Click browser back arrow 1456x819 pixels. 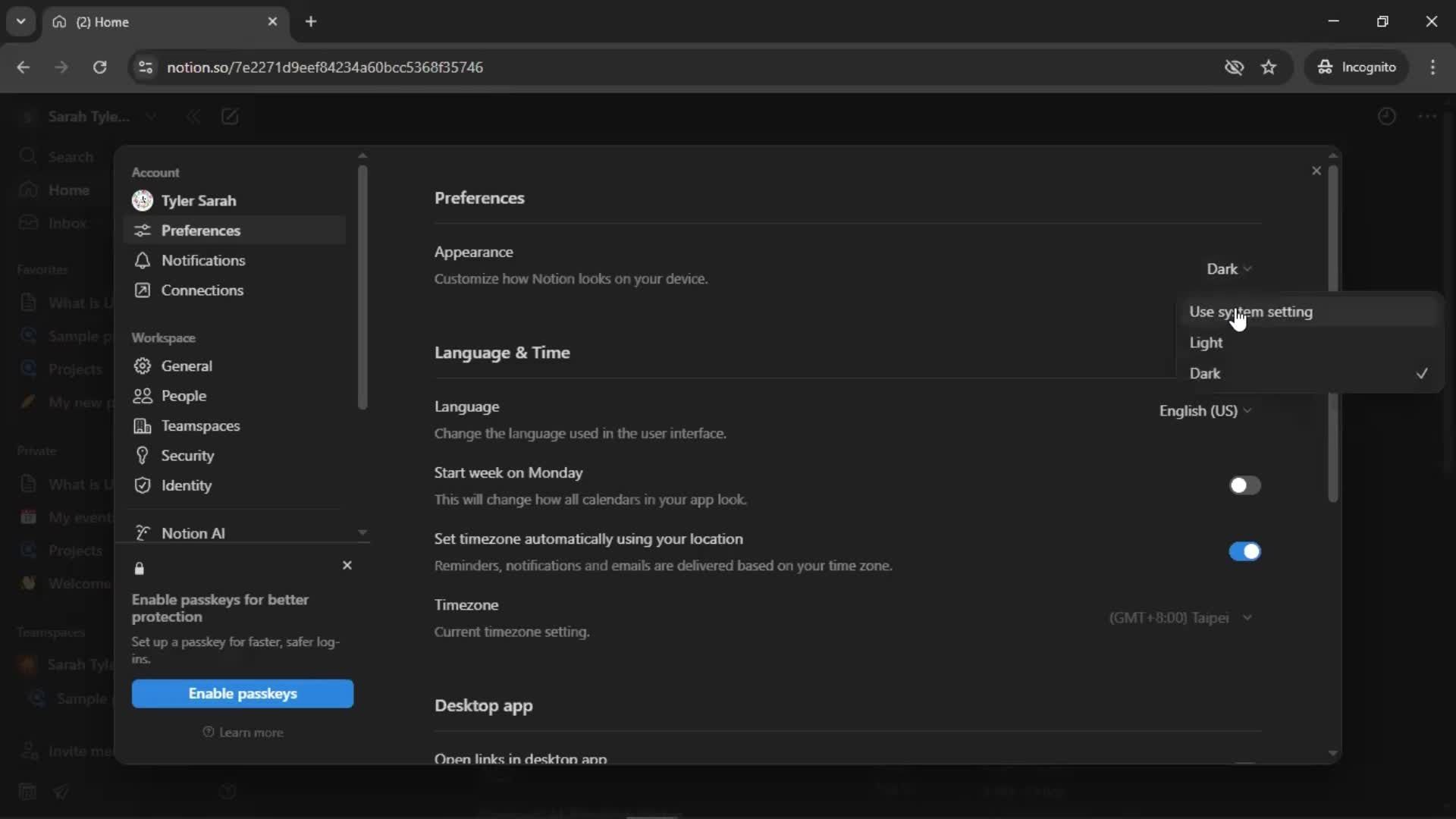point(24,67)
